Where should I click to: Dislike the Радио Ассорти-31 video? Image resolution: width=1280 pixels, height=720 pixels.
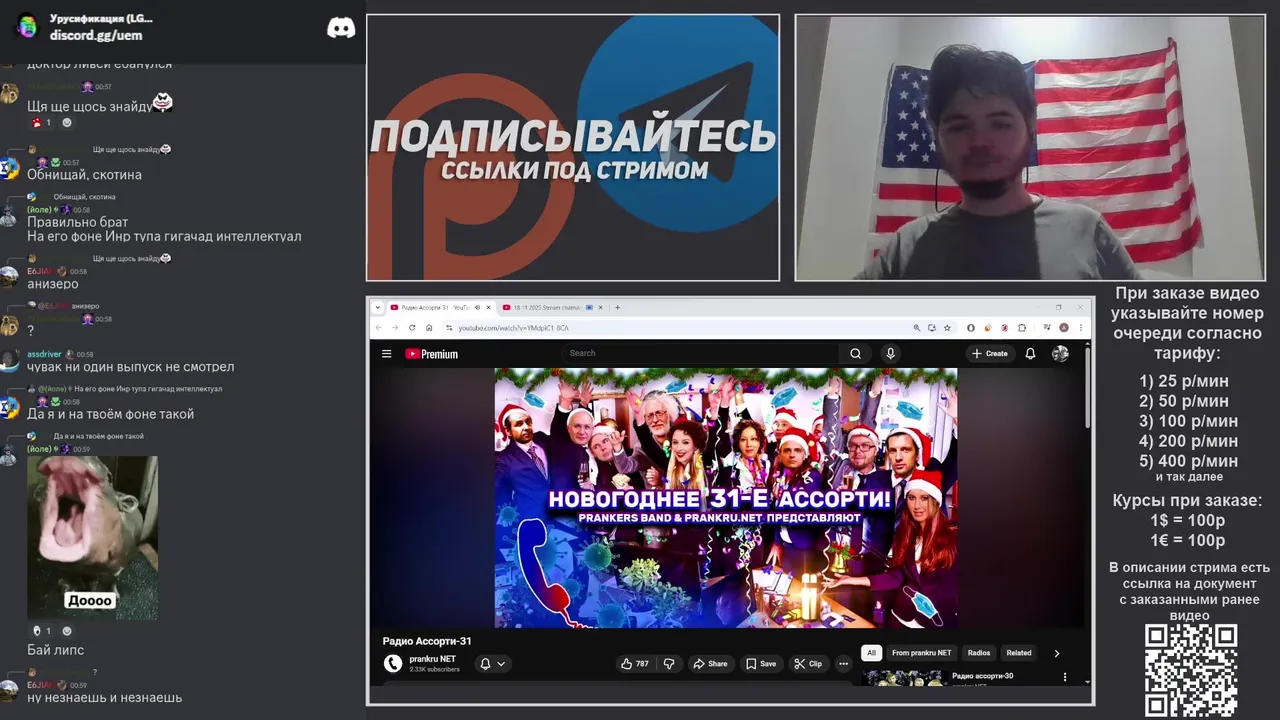670,663
